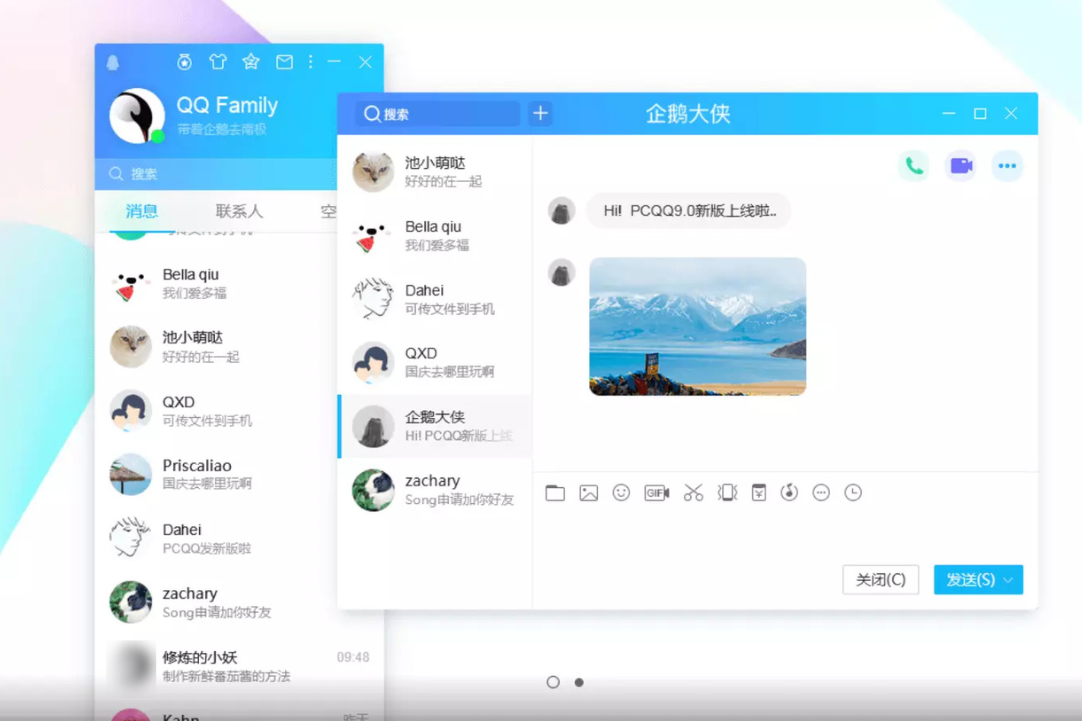Open the emoji picker in chat toolbar
This screenshot has height=721, width=1082.
(x=621, y=493)
